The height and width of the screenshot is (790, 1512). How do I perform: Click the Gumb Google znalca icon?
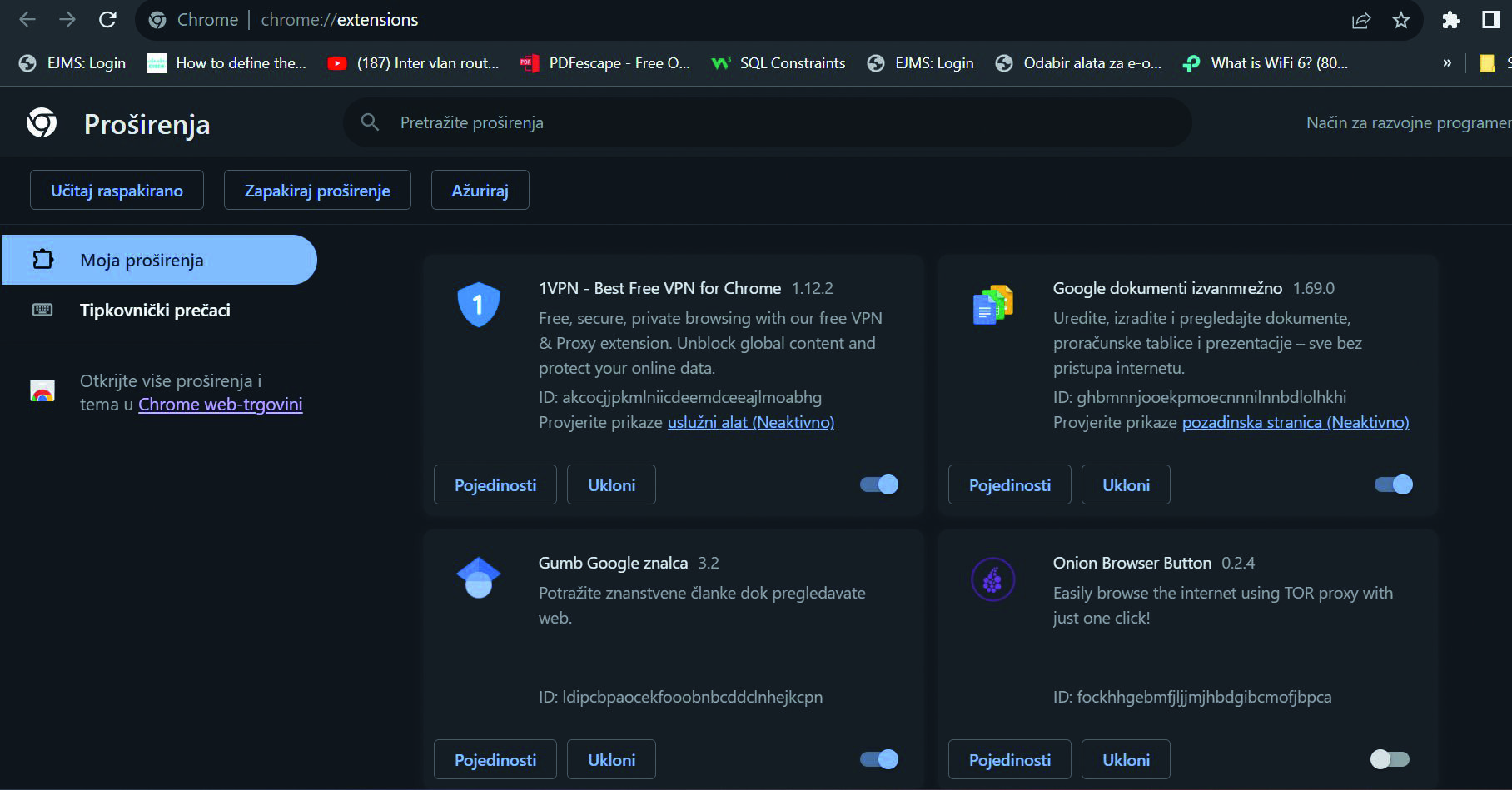[x=479, y=578]
